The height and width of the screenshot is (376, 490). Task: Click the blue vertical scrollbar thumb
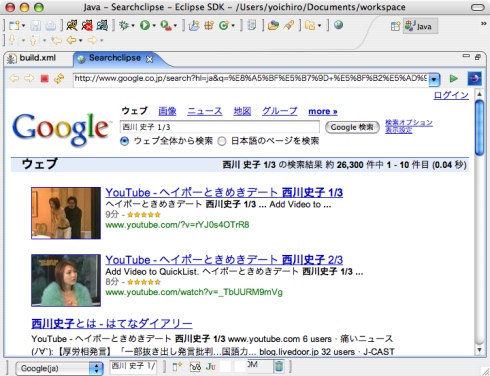coord(480,128)
